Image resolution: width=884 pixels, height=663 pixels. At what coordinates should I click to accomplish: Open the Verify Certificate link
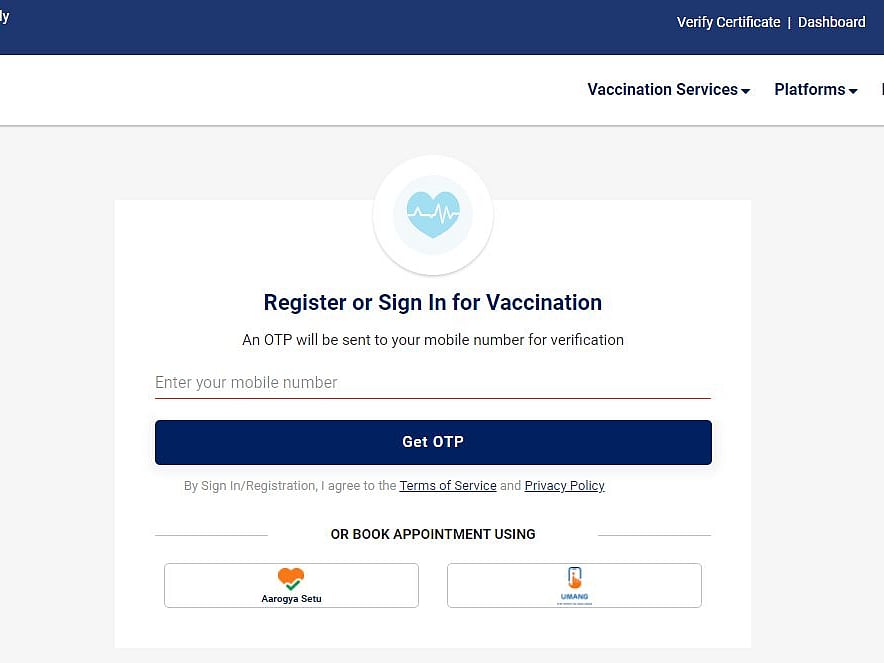coord(728,22)
